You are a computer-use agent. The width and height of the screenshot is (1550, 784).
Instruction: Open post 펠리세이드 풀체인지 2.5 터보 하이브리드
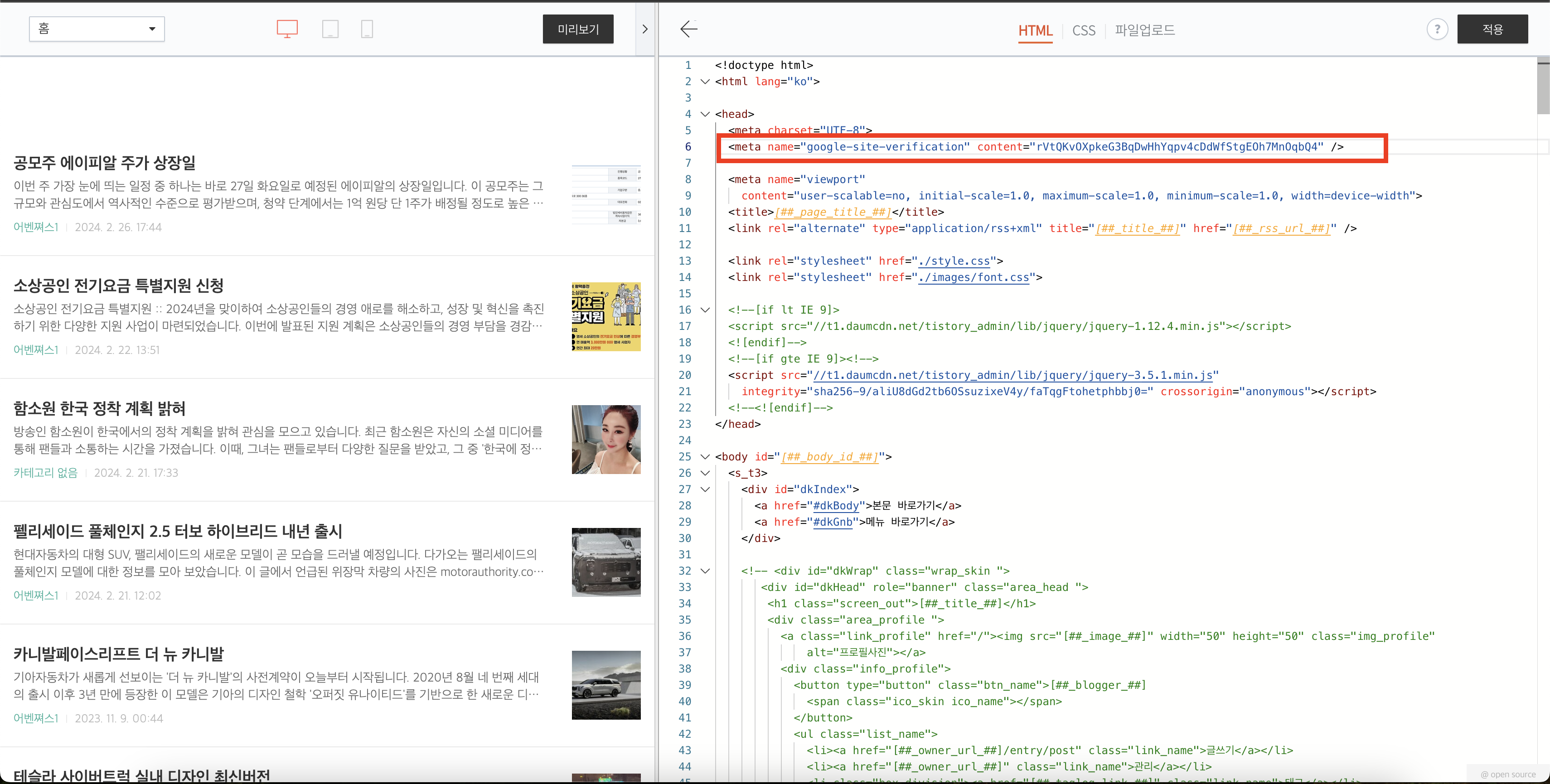point(178,531)
